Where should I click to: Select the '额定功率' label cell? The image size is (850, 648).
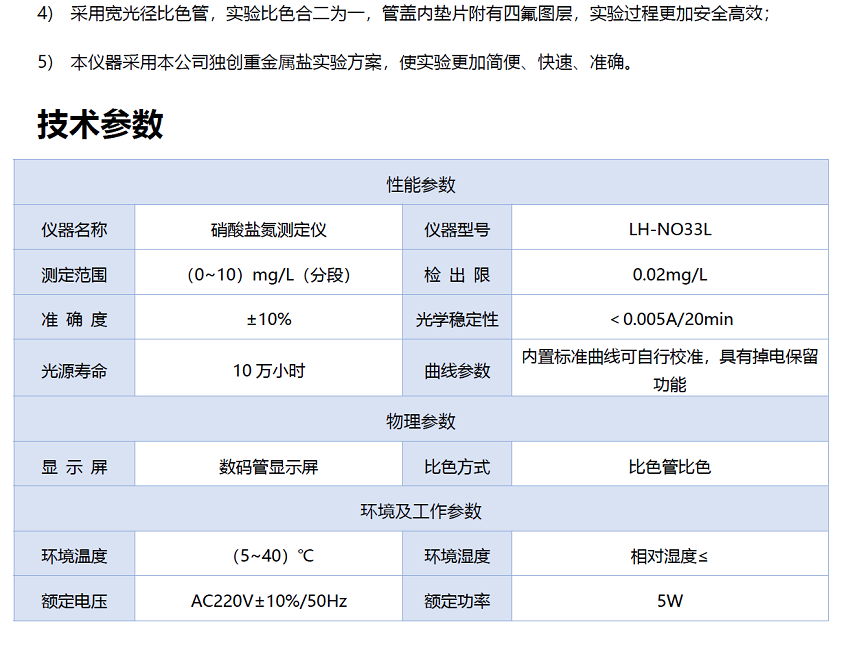457,599
